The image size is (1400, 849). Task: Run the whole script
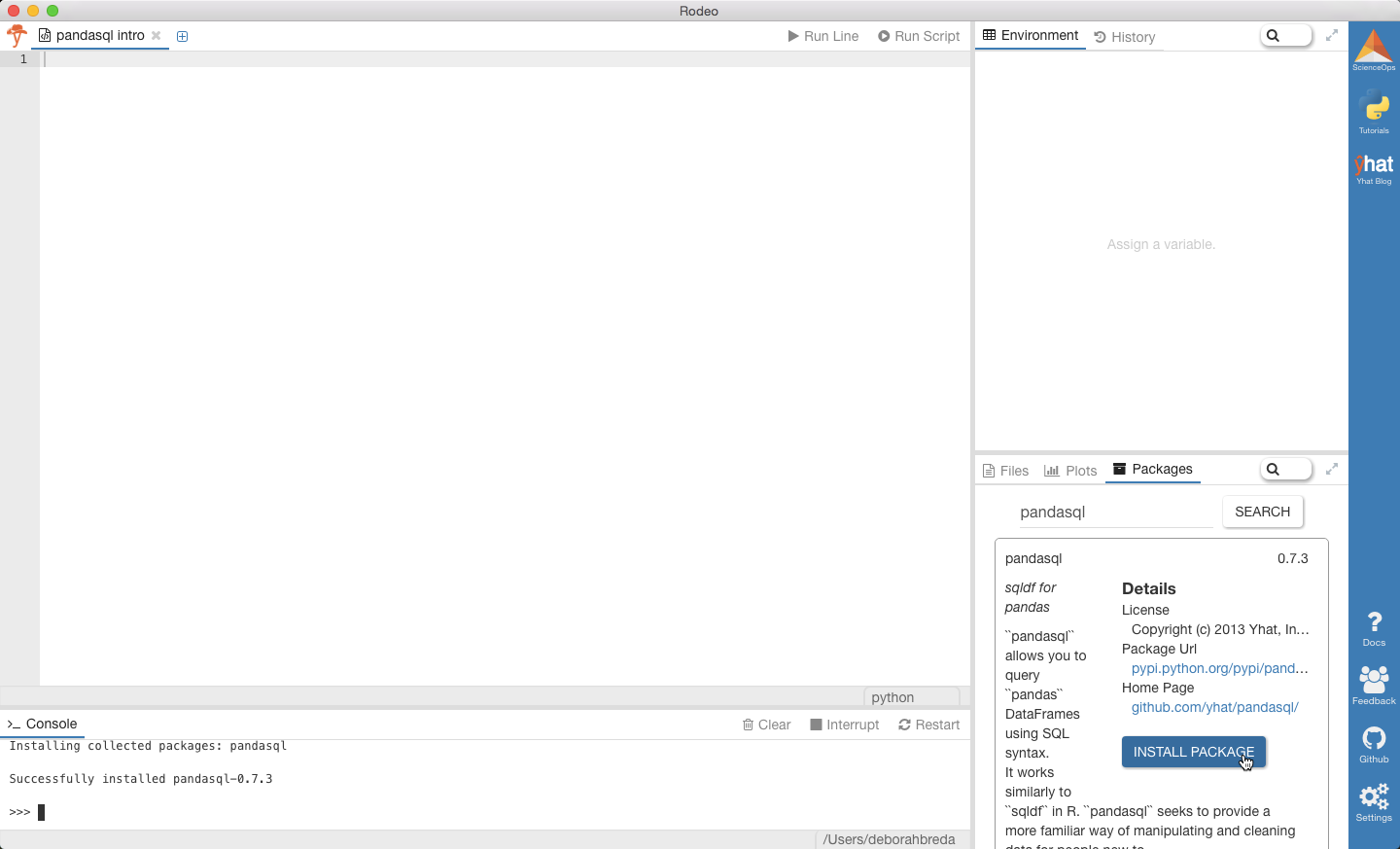pos(919,36)
